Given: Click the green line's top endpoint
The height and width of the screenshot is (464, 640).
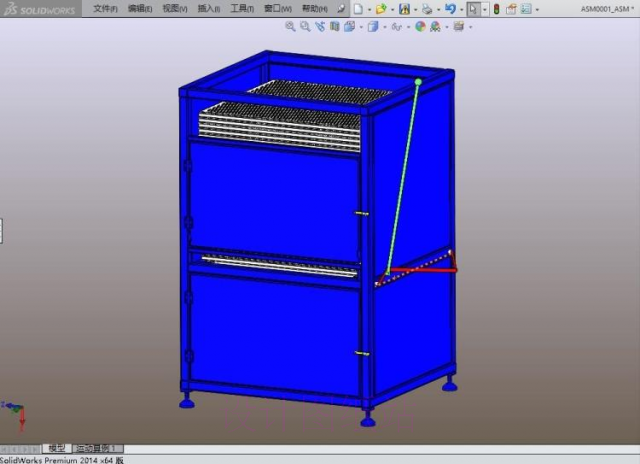Looking at the screenshot, I should pyautogui.click(x=417, y=82).
